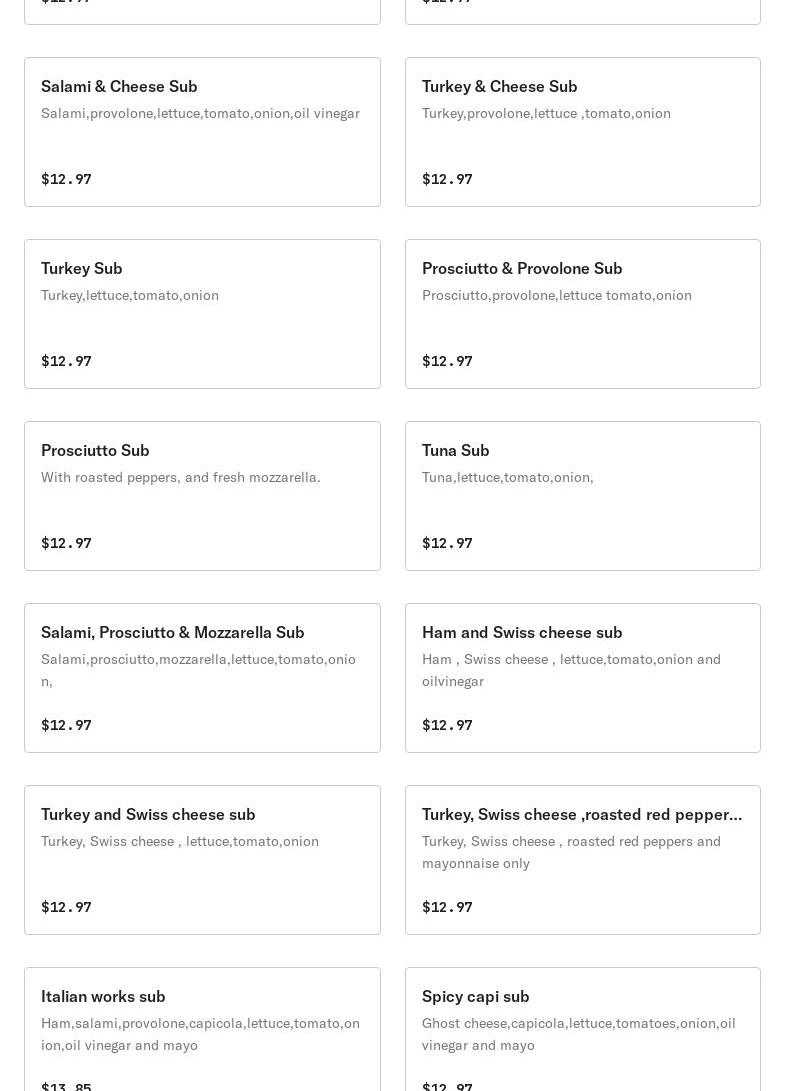
Task: Open the Salami & Cheese Sub item
Action: [119, 87]
